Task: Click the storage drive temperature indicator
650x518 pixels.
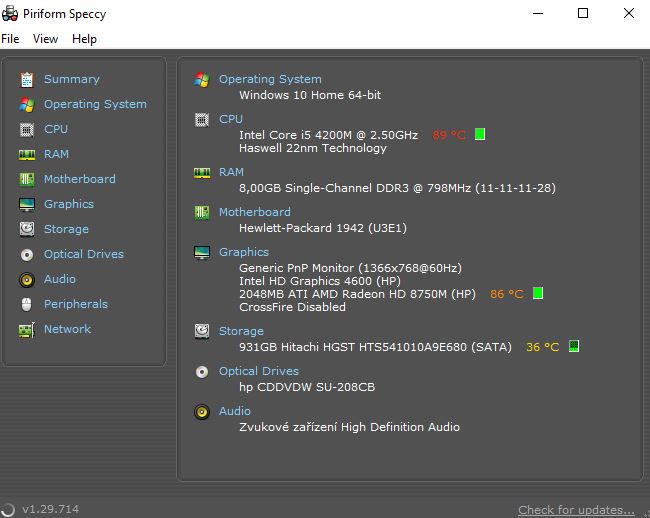Action: (x=574, y=346)
